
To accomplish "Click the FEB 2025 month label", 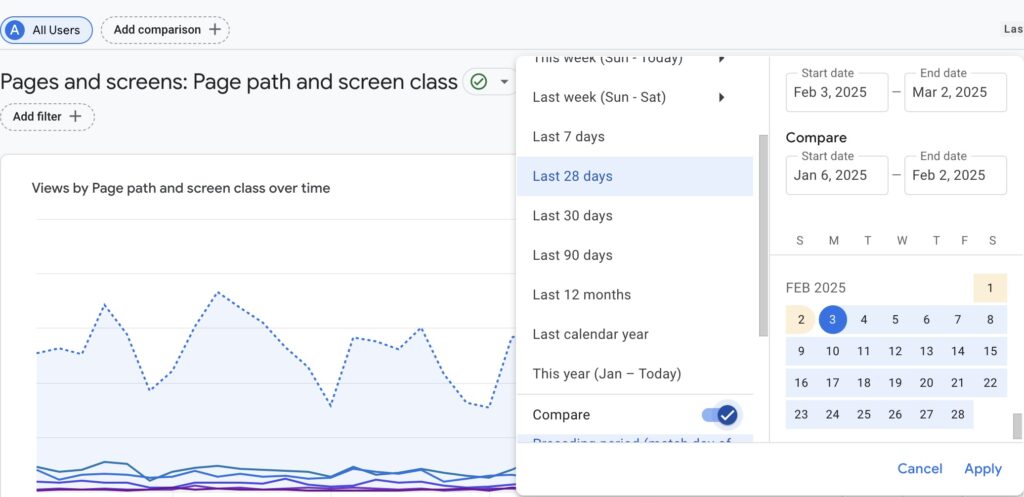I will pos(816,288).
